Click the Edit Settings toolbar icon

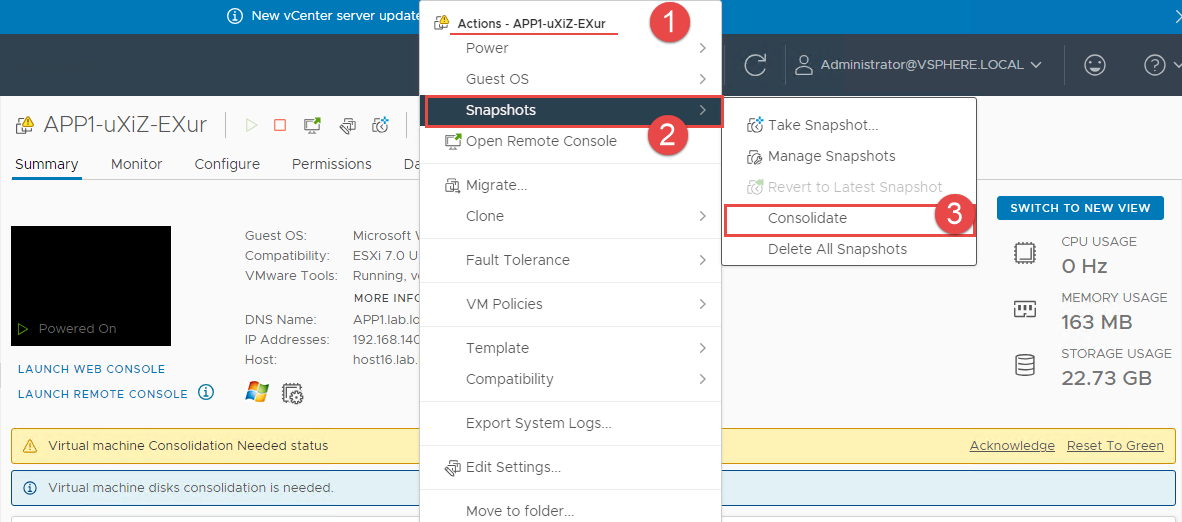[347, 125]
